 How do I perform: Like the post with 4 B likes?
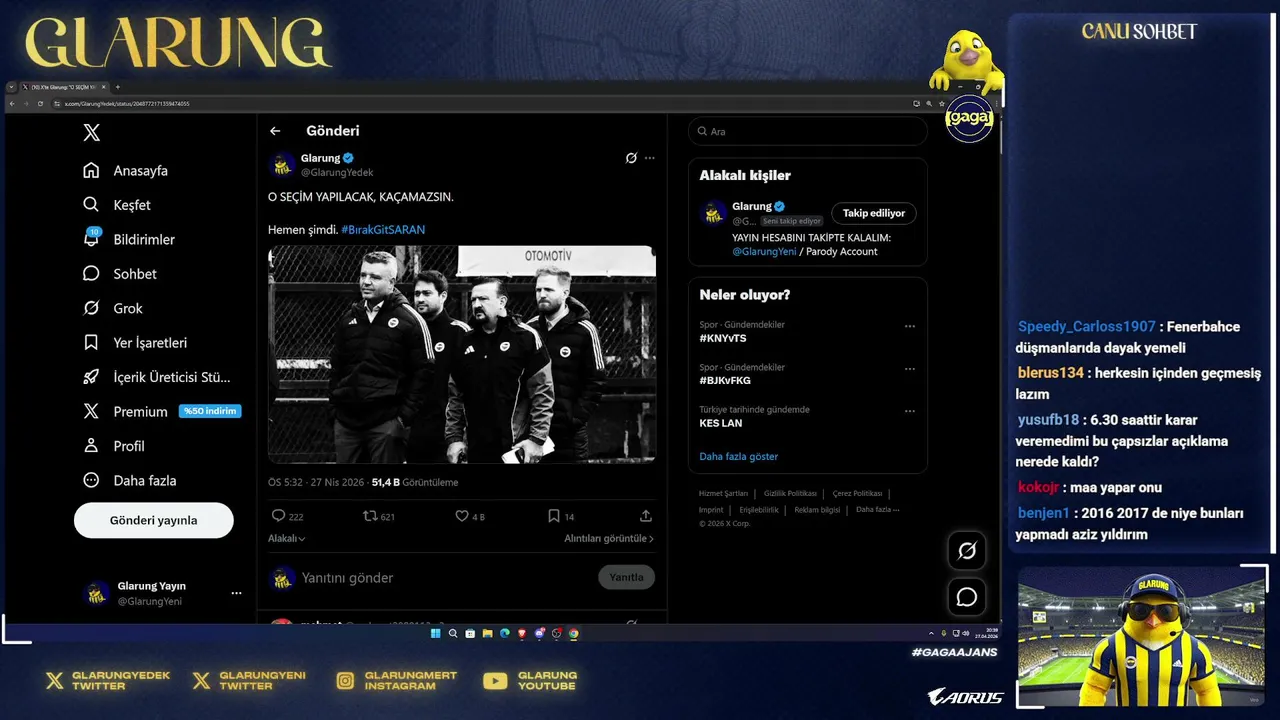(x=461, y=516)
